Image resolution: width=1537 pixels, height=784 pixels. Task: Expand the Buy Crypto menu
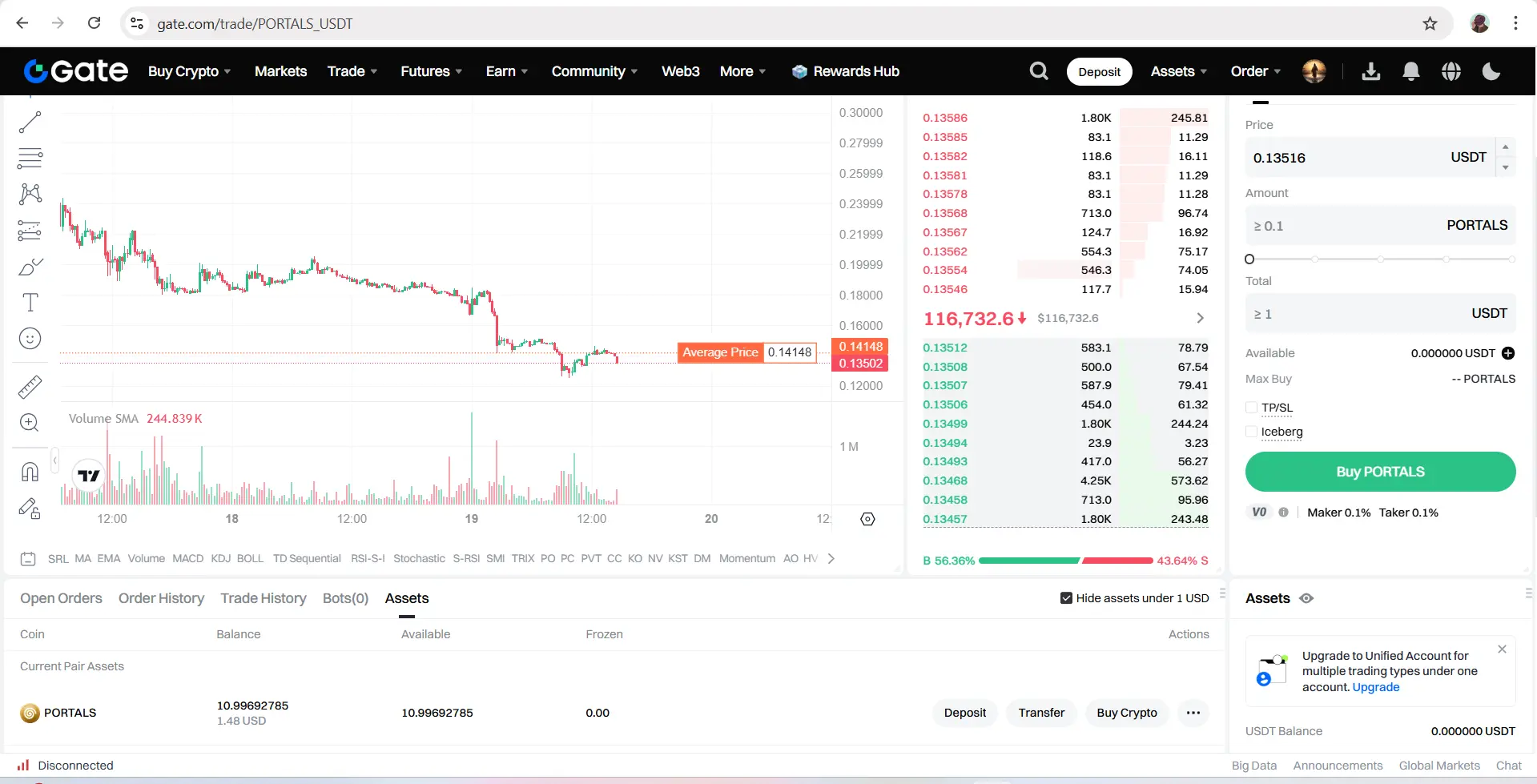189,71
